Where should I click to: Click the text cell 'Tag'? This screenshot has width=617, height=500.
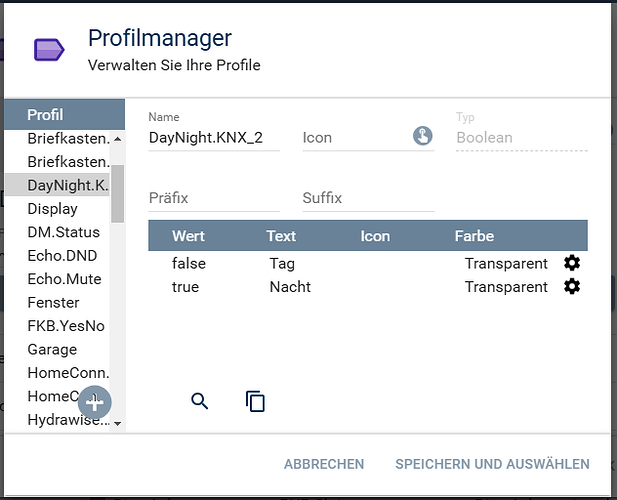click(282, 264)
